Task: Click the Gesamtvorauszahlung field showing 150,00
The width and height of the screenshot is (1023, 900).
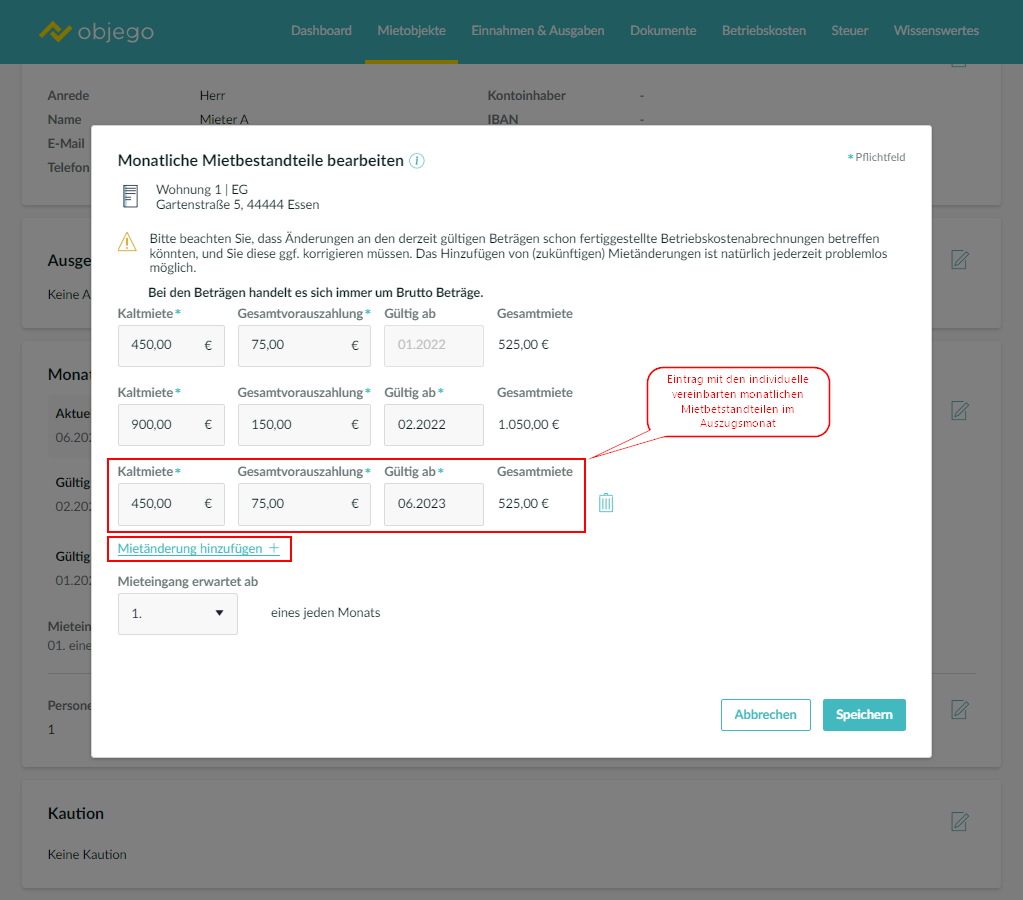Action: pyautogui.click(x=294, y=425)
